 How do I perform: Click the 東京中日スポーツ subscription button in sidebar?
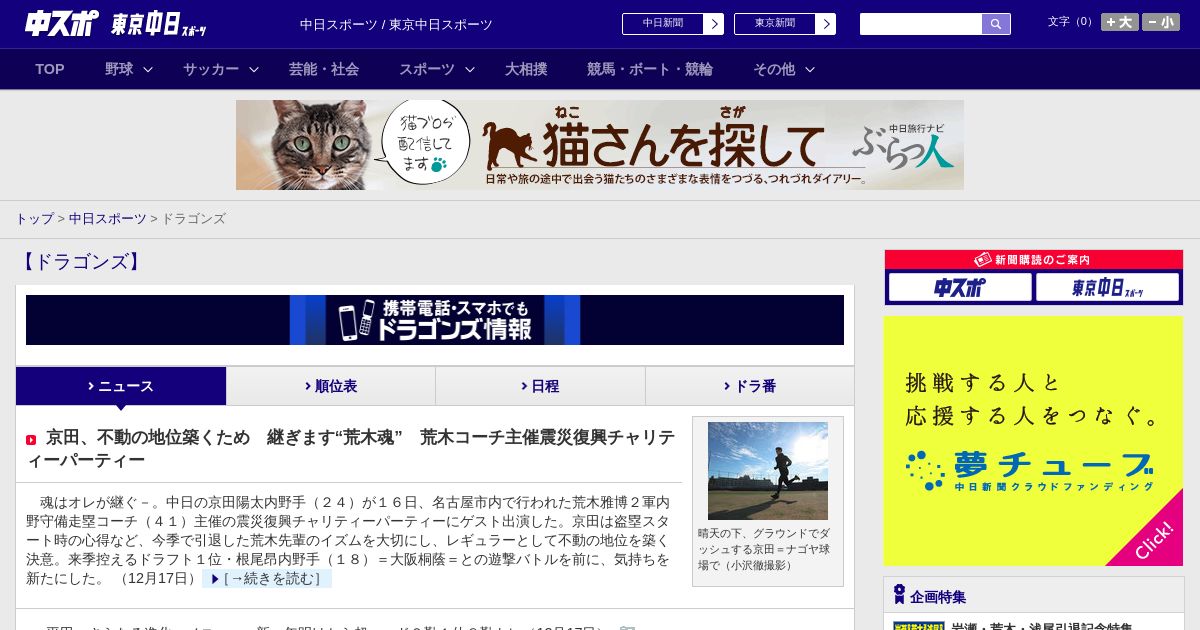tap(1107, 288)
